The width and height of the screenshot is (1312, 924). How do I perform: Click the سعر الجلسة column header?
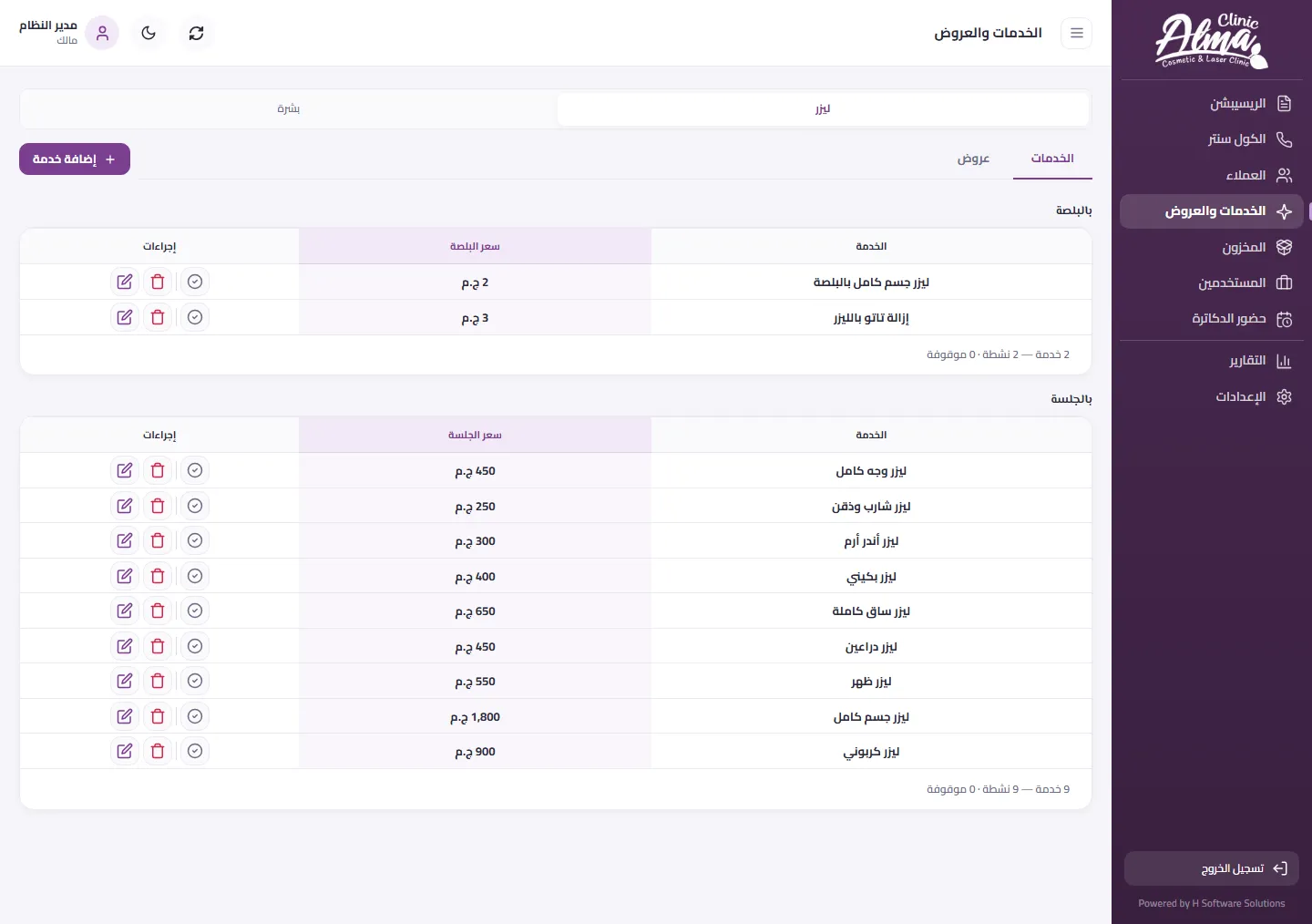[x=475, y=435]
